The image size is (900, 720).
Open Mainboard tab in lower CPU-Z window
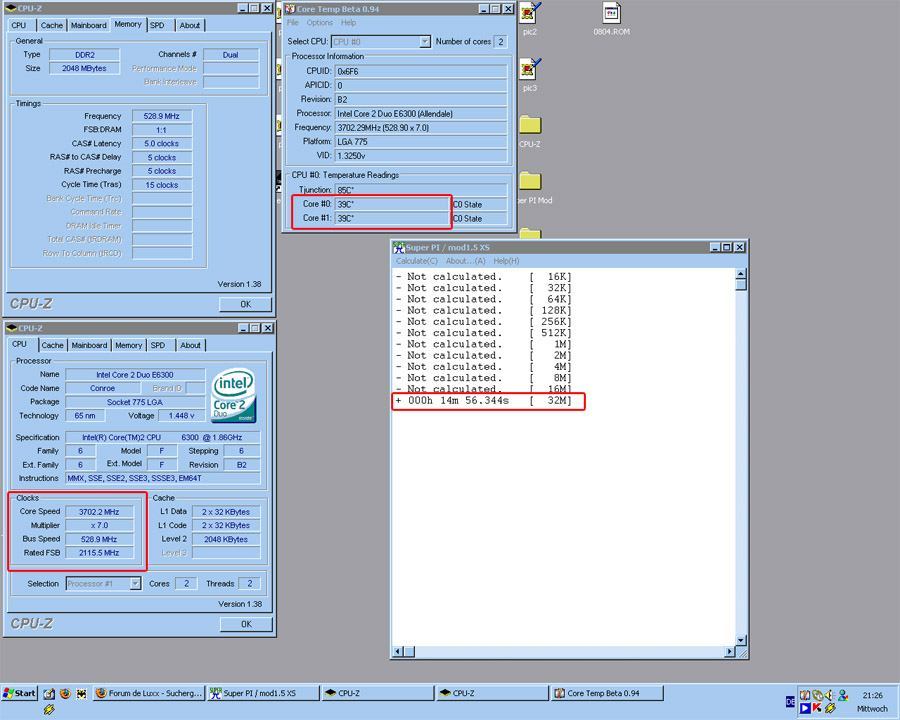pyautogui.click(x=89, y=345)
